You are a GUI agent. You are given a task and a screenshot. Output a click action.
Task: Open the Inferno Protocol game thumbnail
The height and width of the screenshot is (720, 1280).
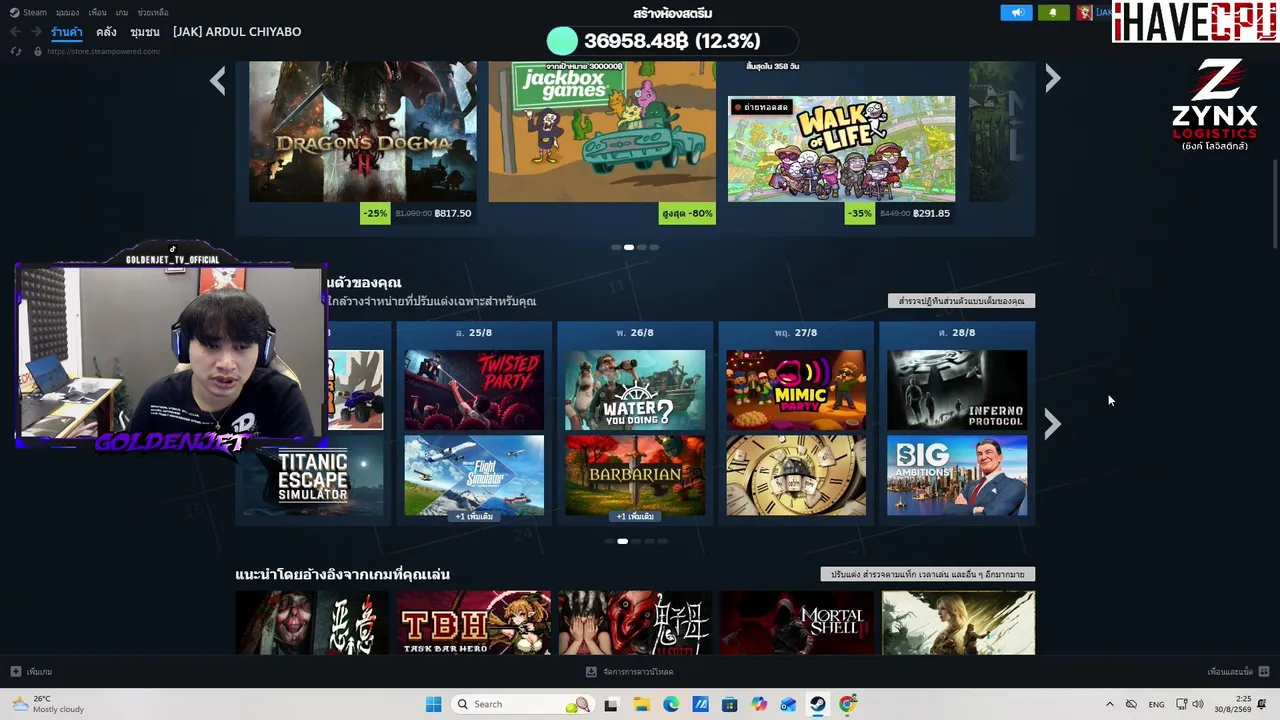(x=957, y=390)
